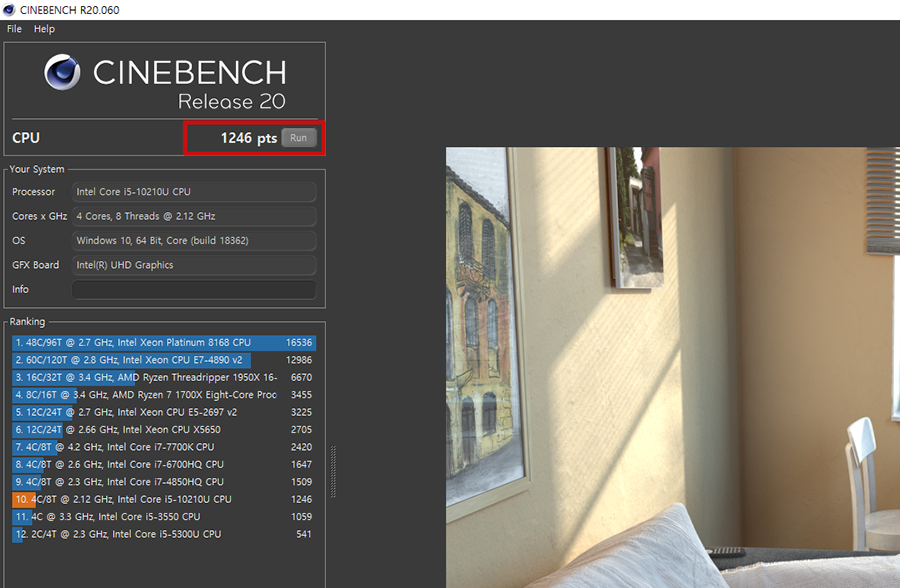900x588 pixels.
Task: Focus the empty Info input field
Action: pyautogui.click(x=194, y=289)
